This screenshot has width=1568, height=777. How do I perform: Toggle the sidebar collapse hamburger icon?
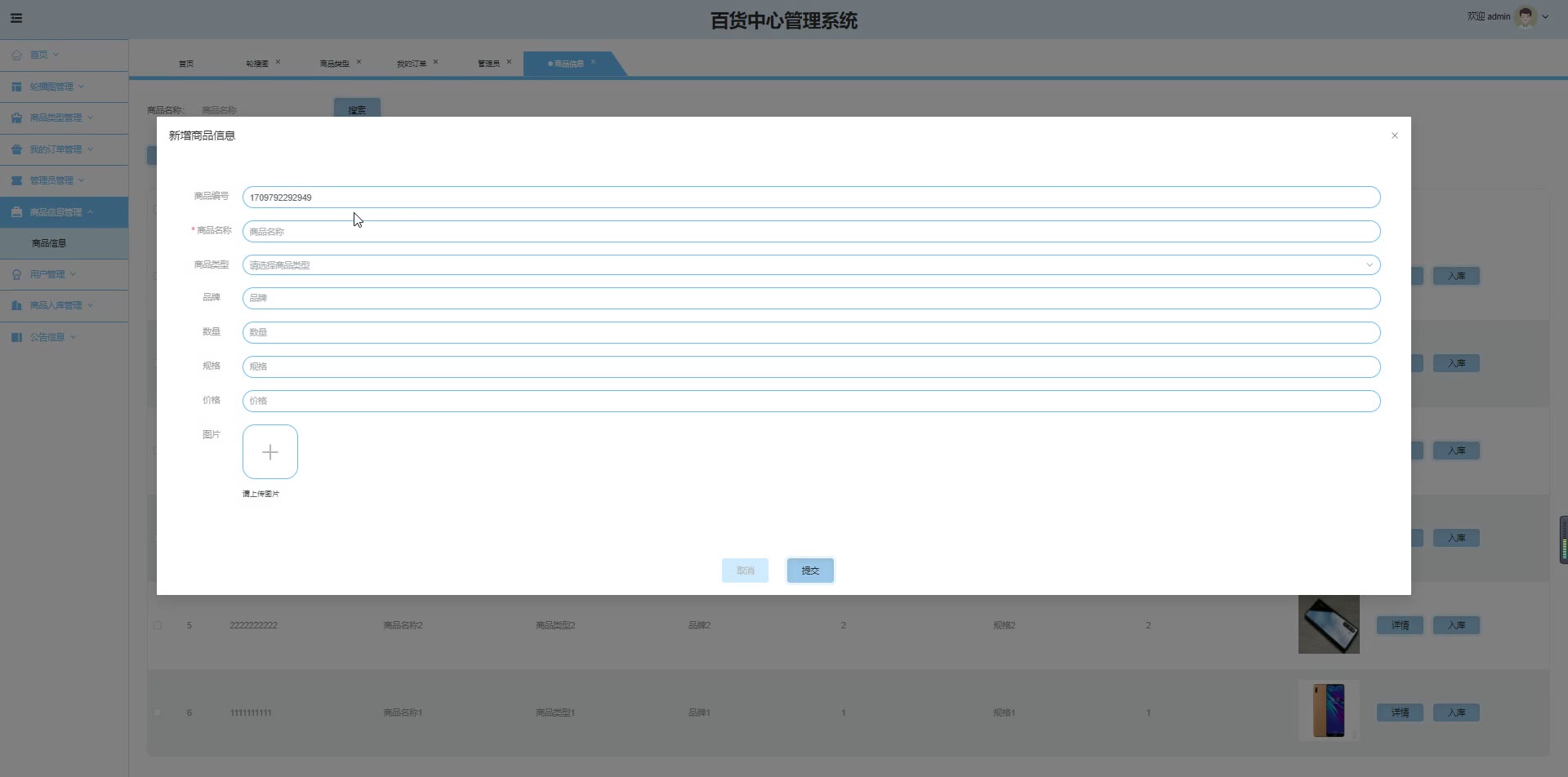coord(16,18)
